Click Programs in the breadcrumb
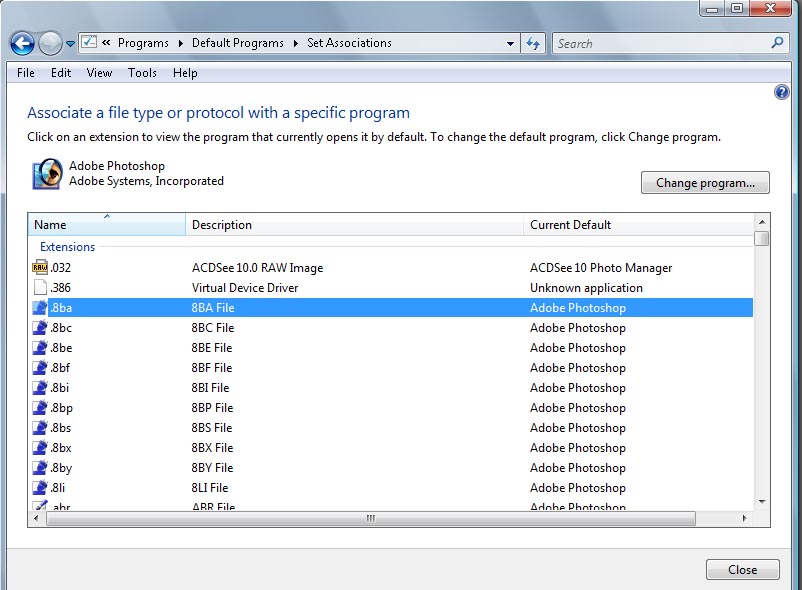Image resolution: width=802 pixels, height=590 pixels. pyautogui.click(x=143, y=43)
